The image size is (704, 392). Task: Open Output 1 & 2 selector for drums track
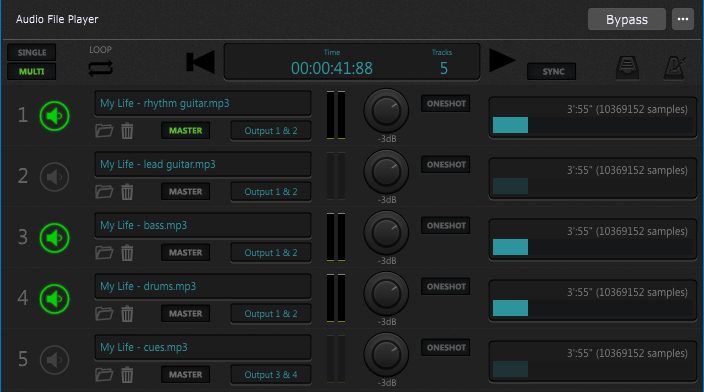(271, 313)
